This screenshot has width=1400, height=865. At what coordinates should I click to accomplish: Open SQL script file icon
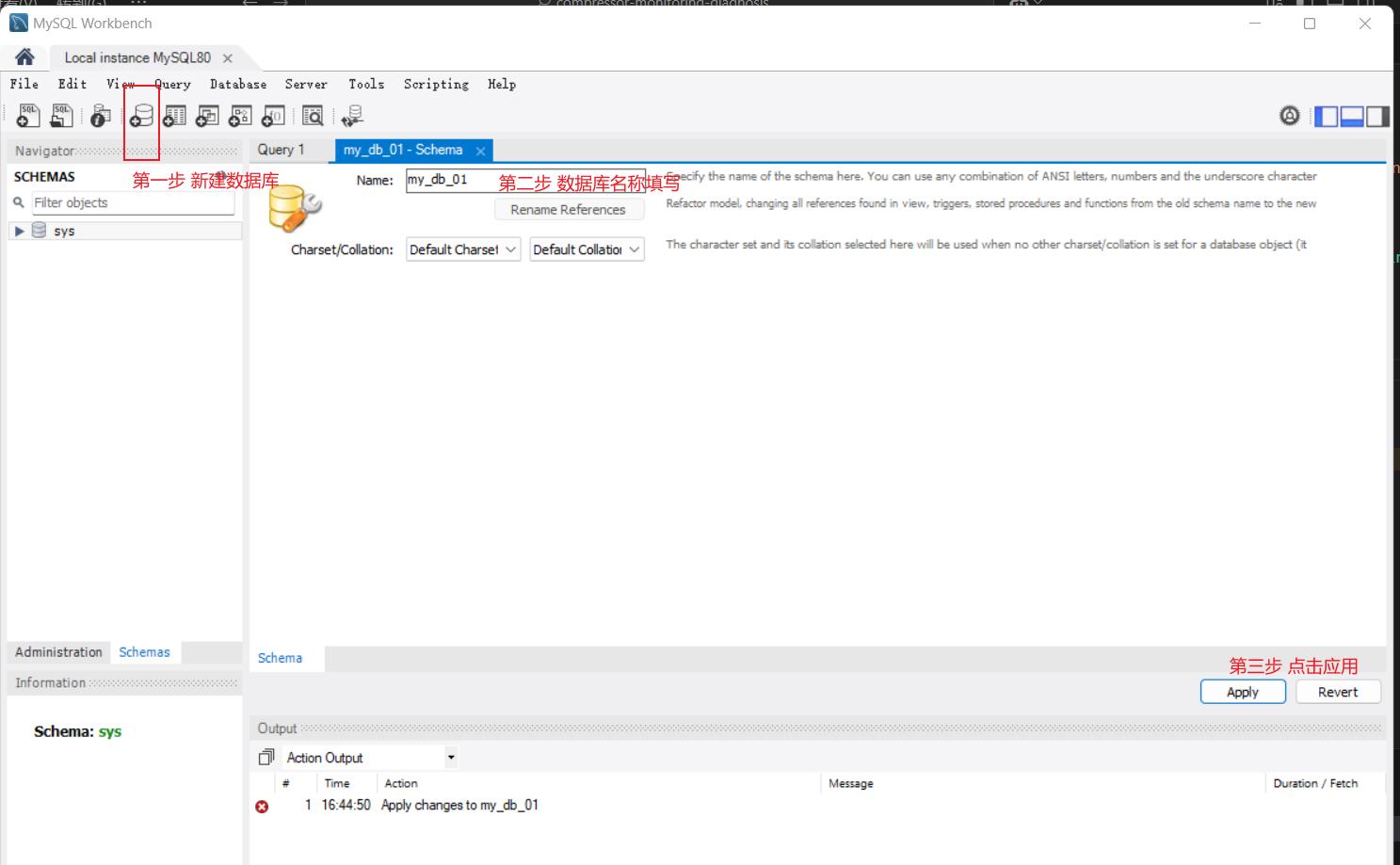[62, 116]
